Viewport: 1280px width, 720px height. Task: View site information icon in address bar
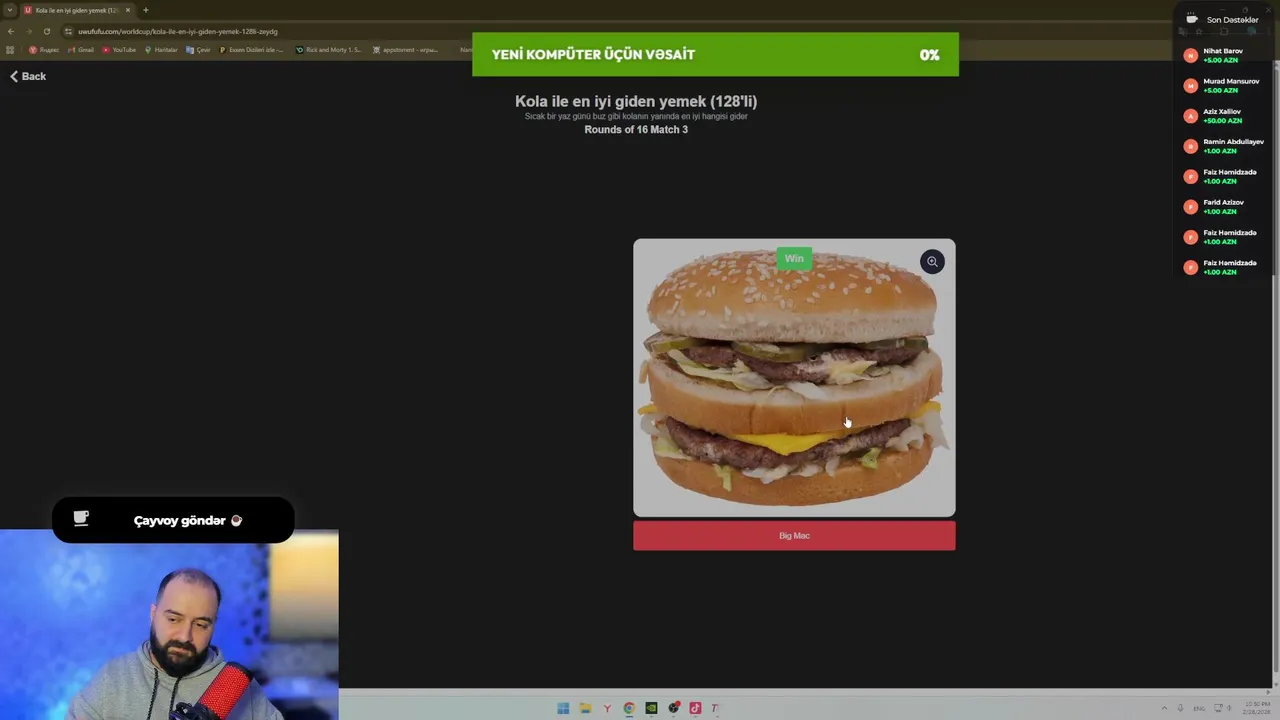pos(68,31)
